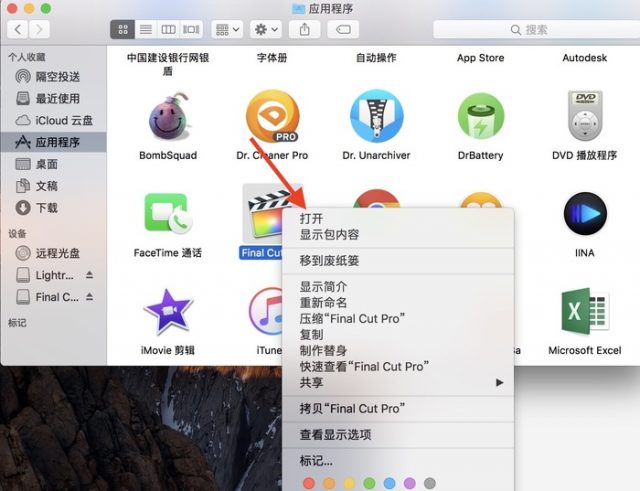Apply the red tag color

309,483
